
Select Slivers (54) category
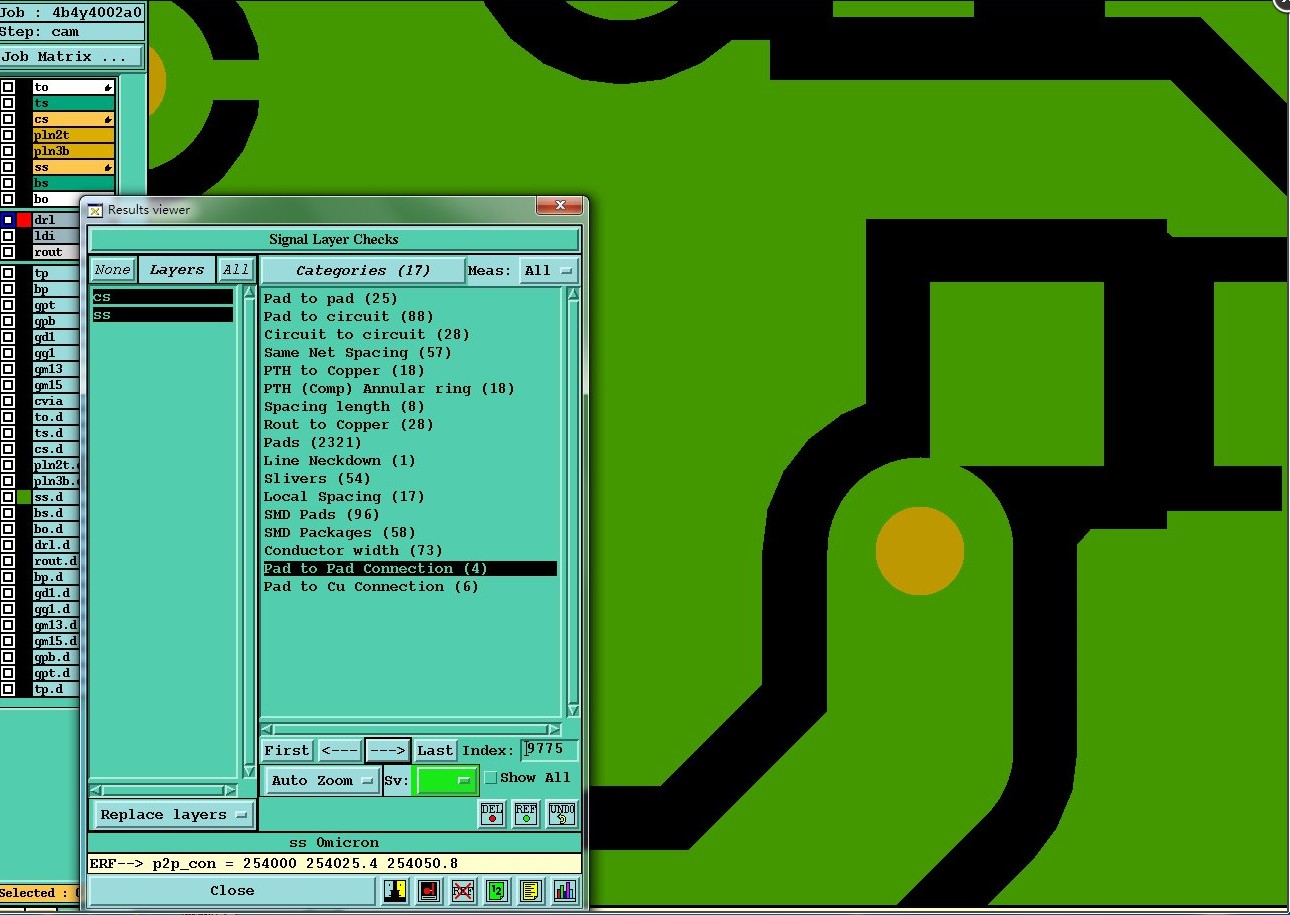pyautogui.click(x=318, y=478)
